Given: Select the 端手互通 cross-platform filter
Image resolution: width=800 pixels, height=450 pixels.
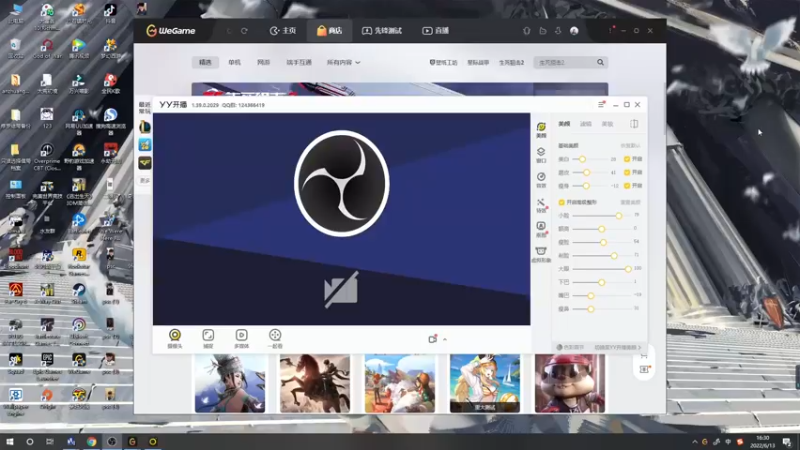Looking at the screenshot, I should click(x=299, y=62).
